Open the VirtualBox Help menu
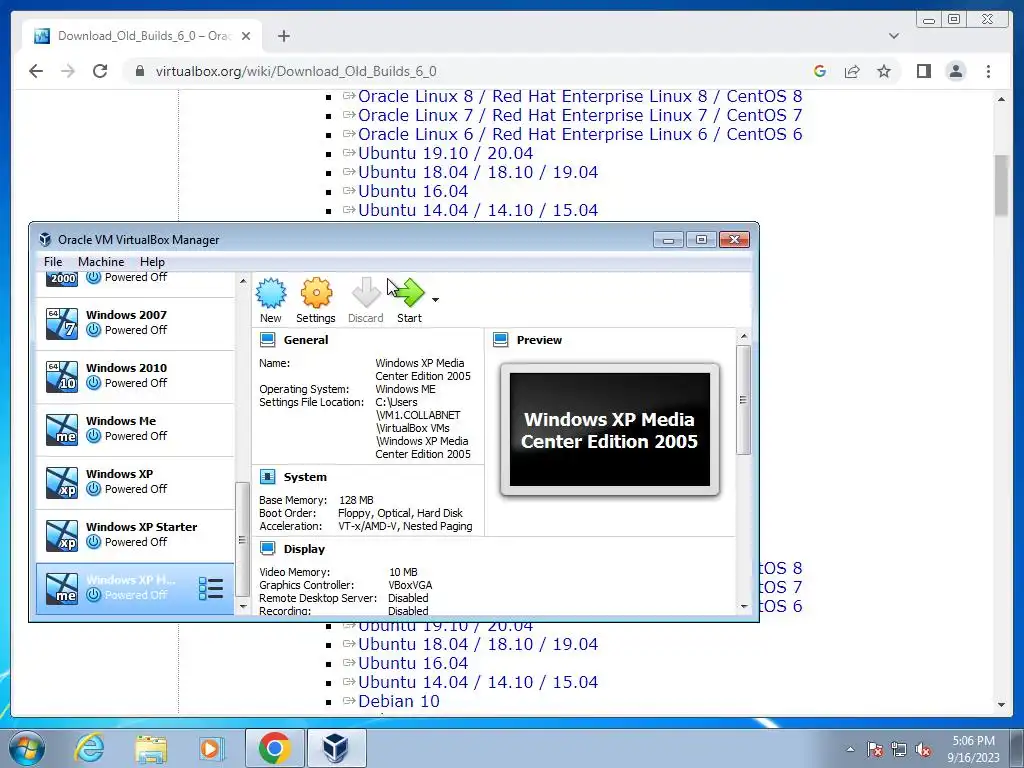The width and height of the screenshot is (1024, 768). coord(152,262)
